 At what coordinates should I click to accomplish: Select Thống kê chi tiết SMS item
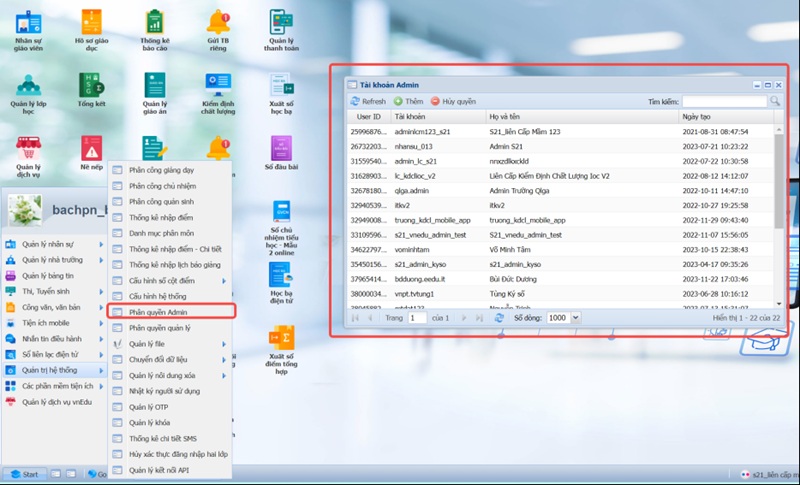[x=170, y=439]
